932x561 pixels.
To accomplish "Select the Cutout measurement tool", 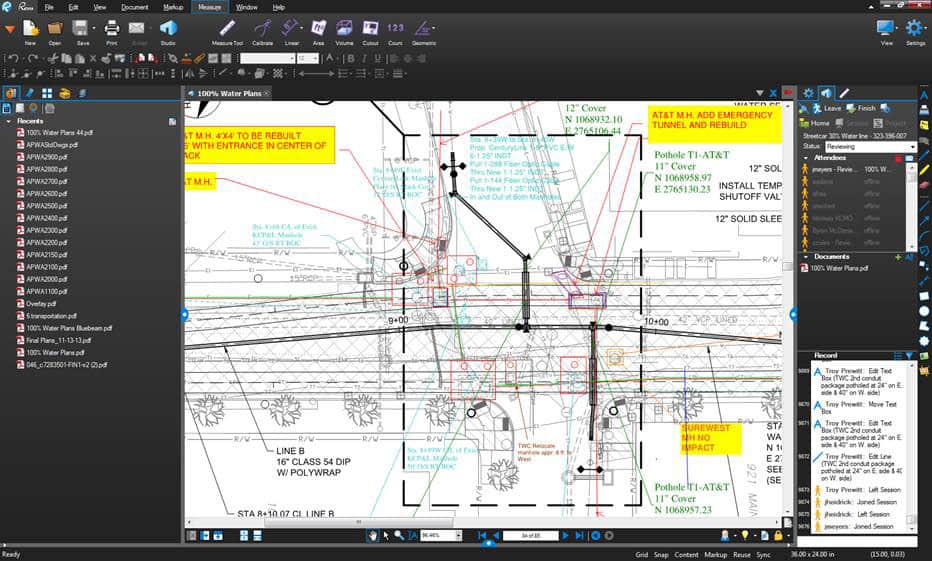I will [x=370, y=29].
